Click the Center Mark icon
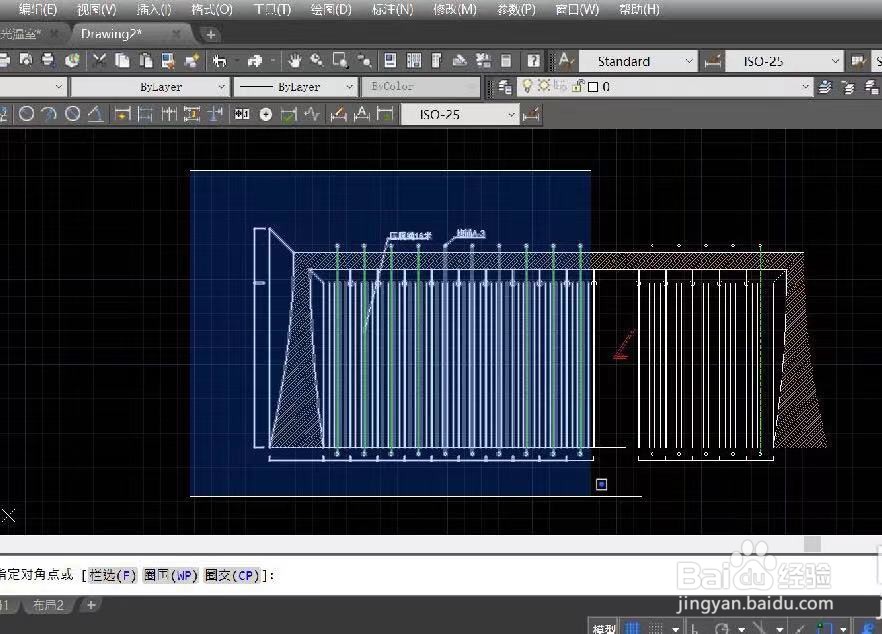This screenshot has height=634, width=882. click(266, 114)
